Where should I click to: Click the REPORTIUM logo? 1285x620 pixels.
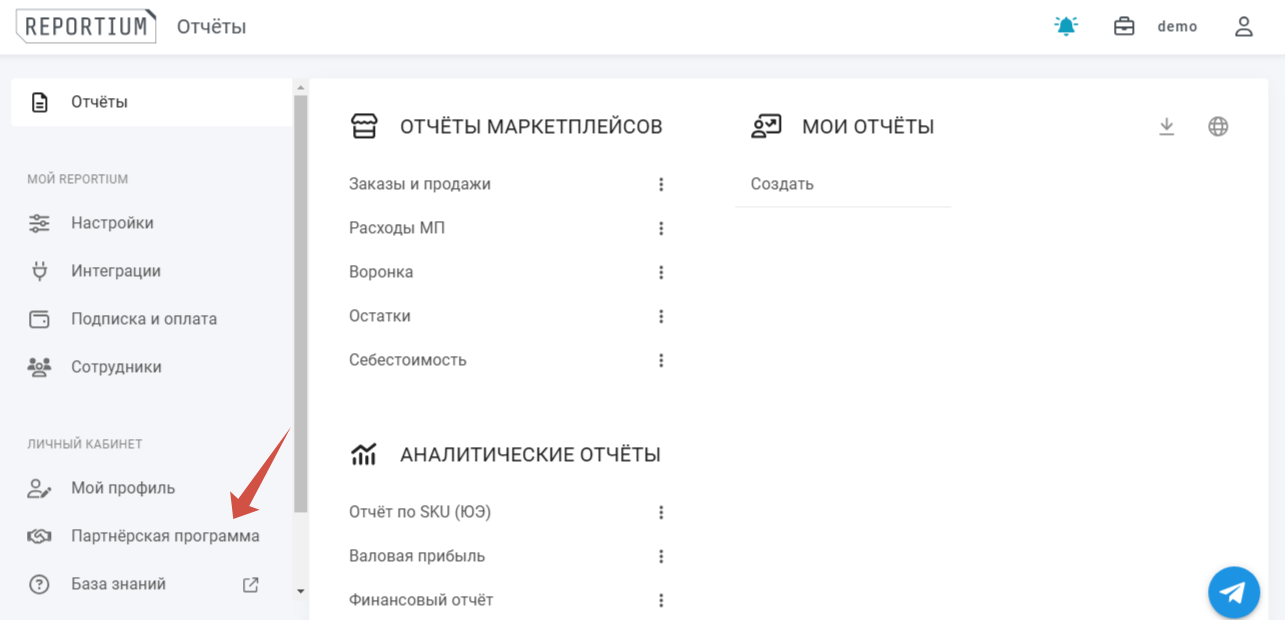coord(86,27)
